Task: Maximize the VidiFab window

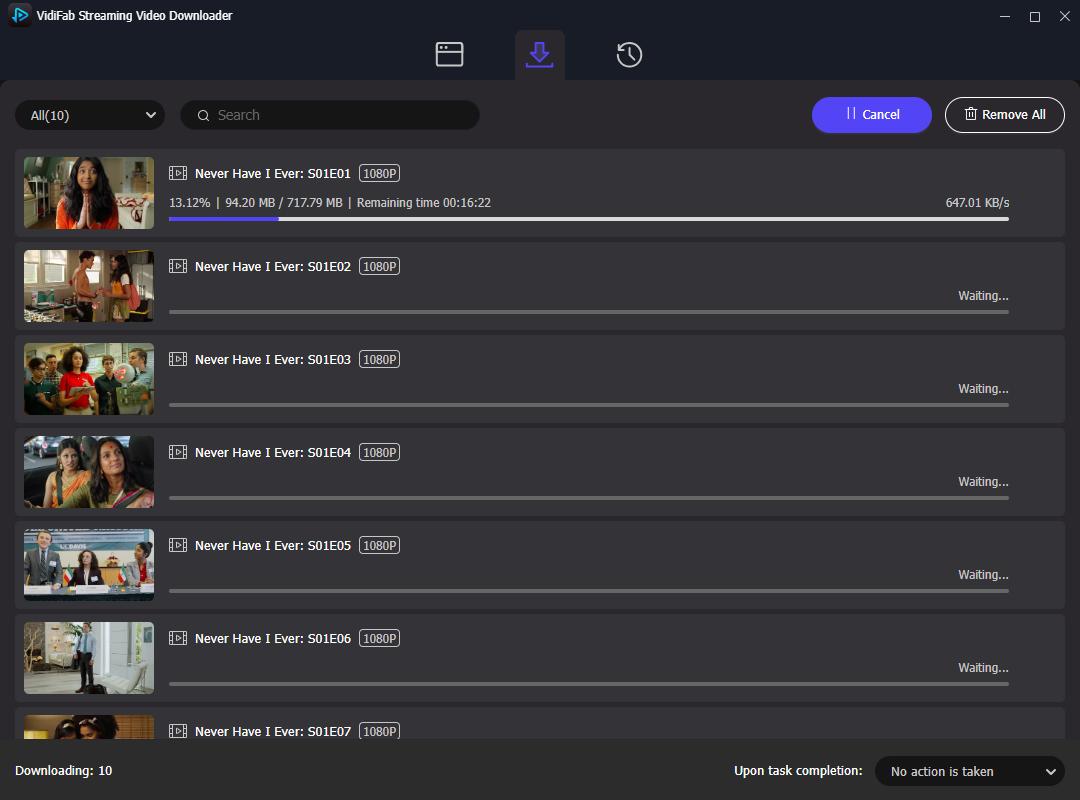Action: tap(1035, 17)
